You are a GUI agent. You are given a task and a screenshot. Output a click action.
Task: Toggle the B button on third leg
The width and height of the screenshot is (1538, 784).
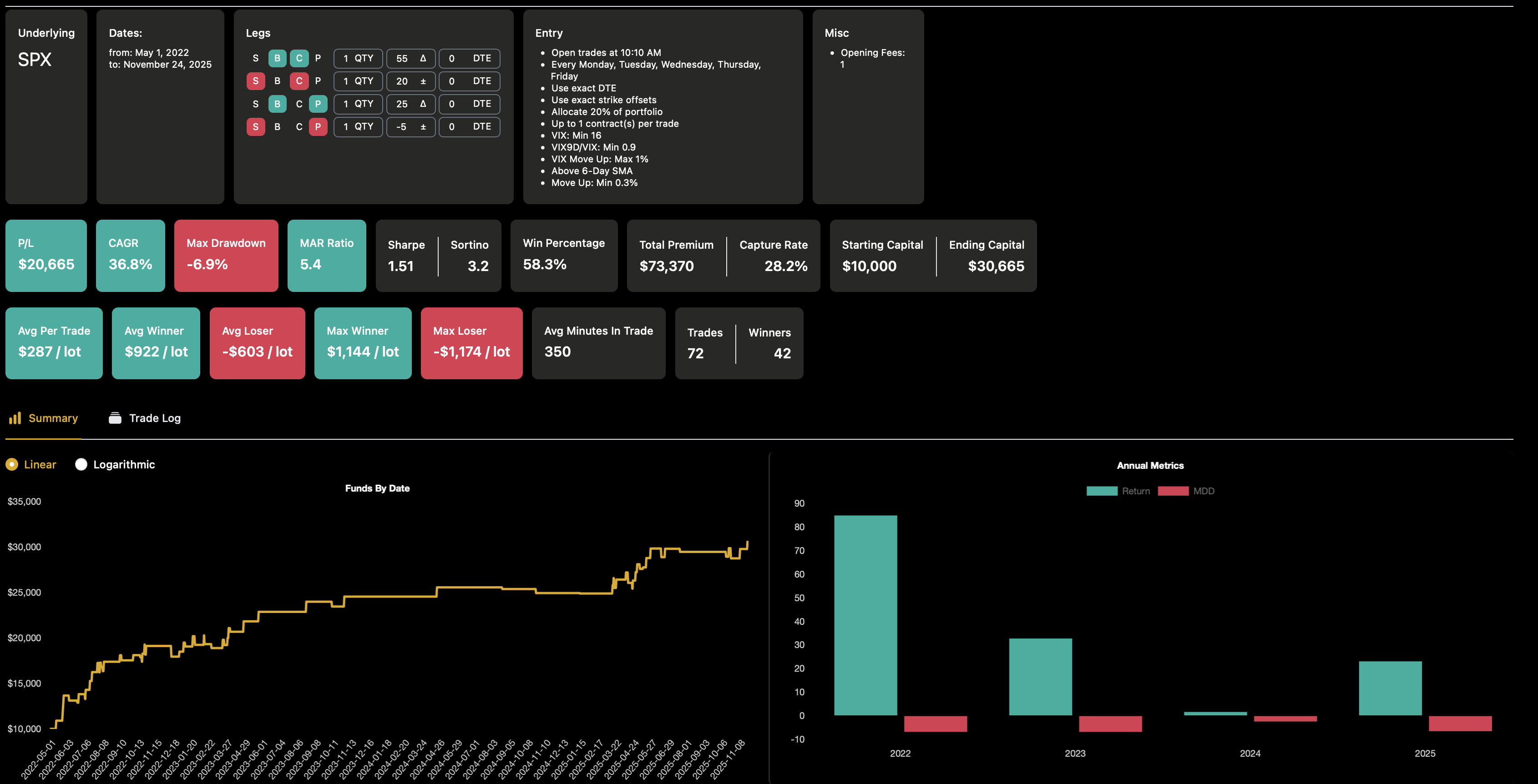coord(277,104)
